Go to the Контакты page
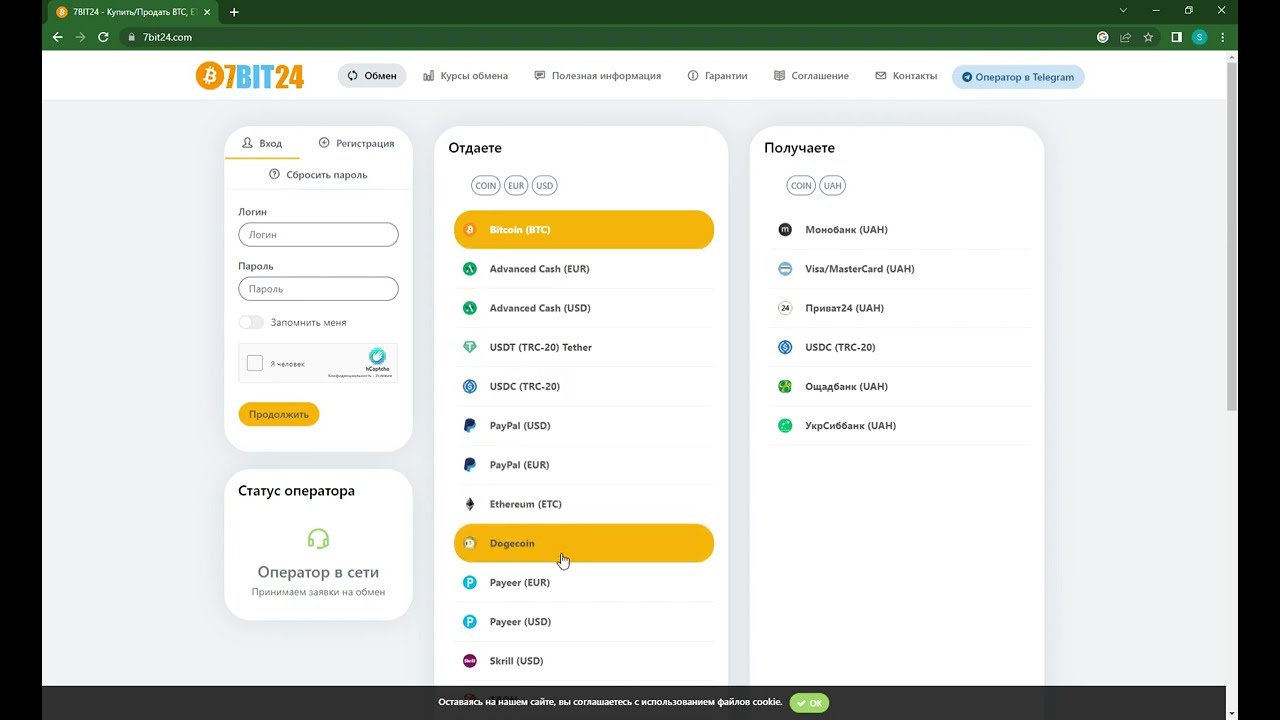Screen dimensions: 1280x720 (906, 76)
